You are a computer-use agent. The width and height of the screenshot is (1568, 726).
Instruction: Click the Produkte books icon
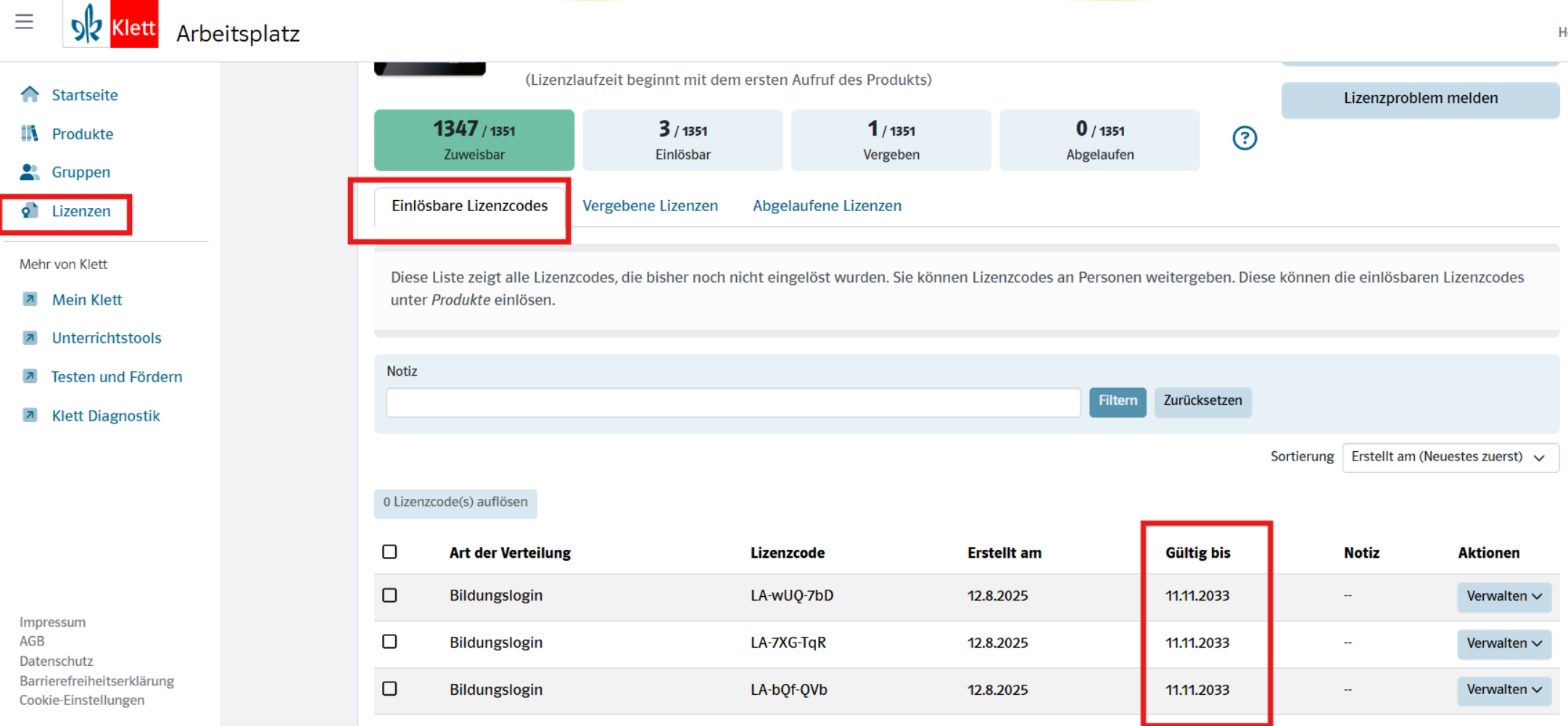tap(30, 133)
